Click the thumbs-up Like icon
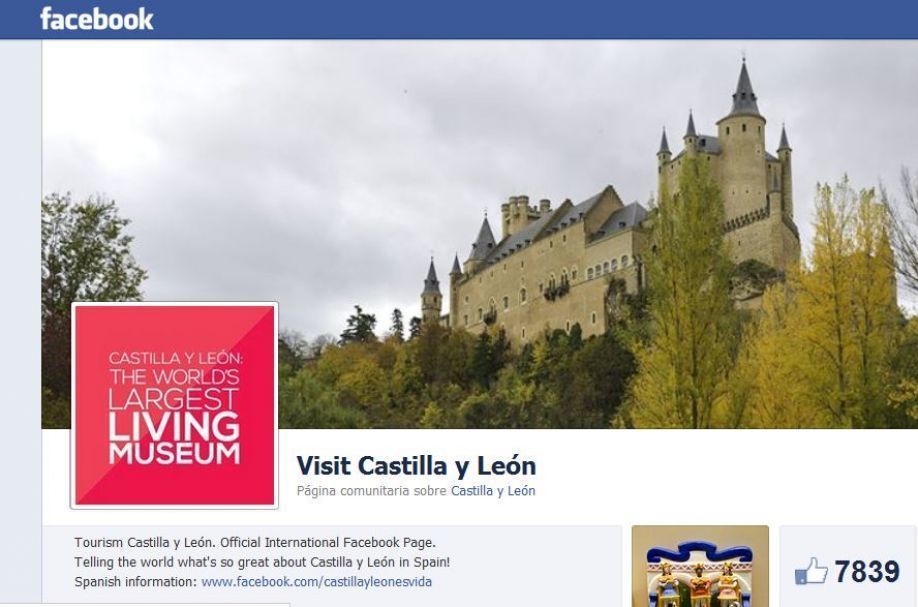The height and width of the screenshot is (607, 918). click(x=811, y=571)
